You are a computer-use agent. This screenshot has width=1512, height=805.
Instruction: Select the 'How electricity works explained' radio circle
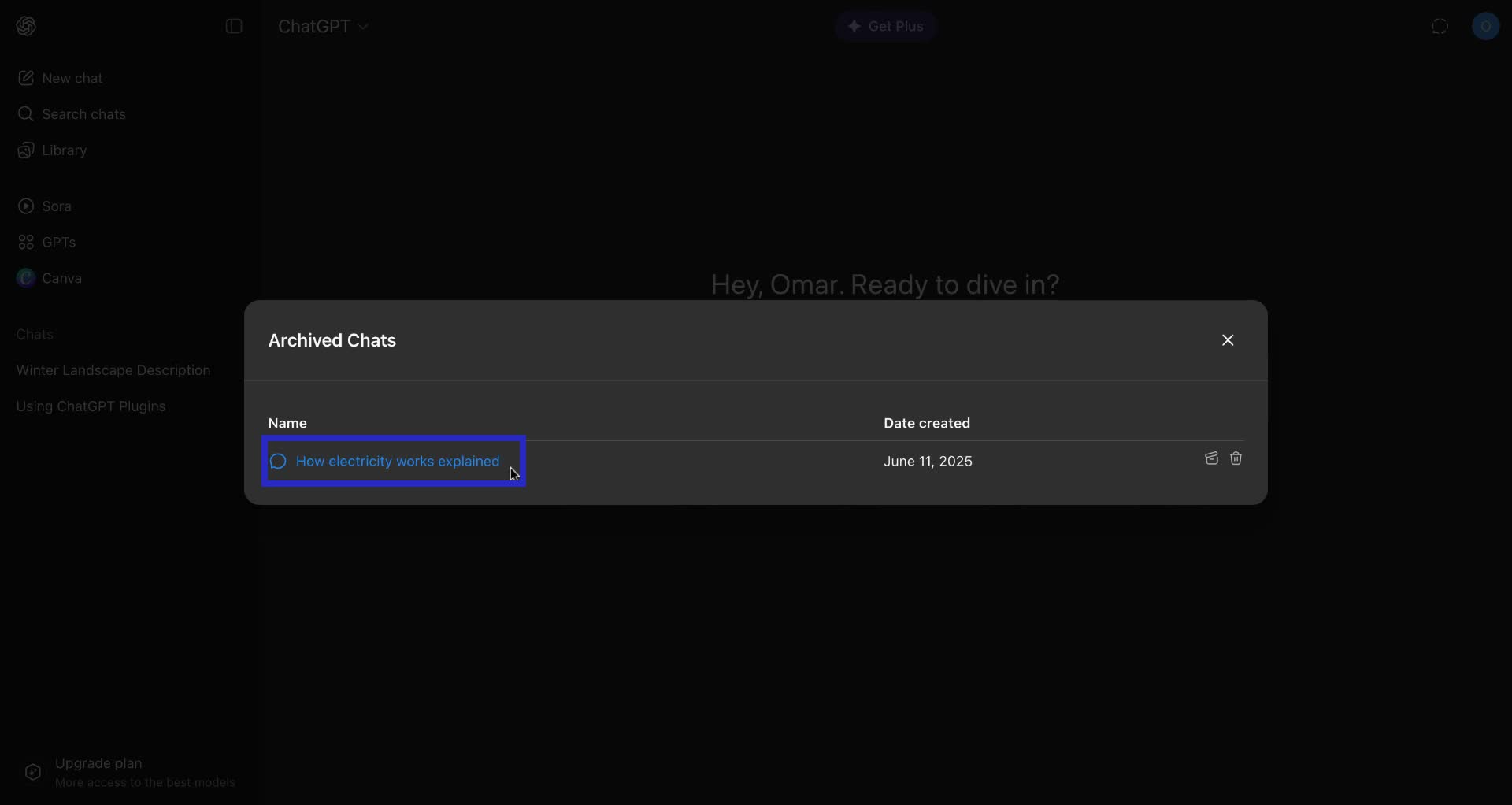278,462
